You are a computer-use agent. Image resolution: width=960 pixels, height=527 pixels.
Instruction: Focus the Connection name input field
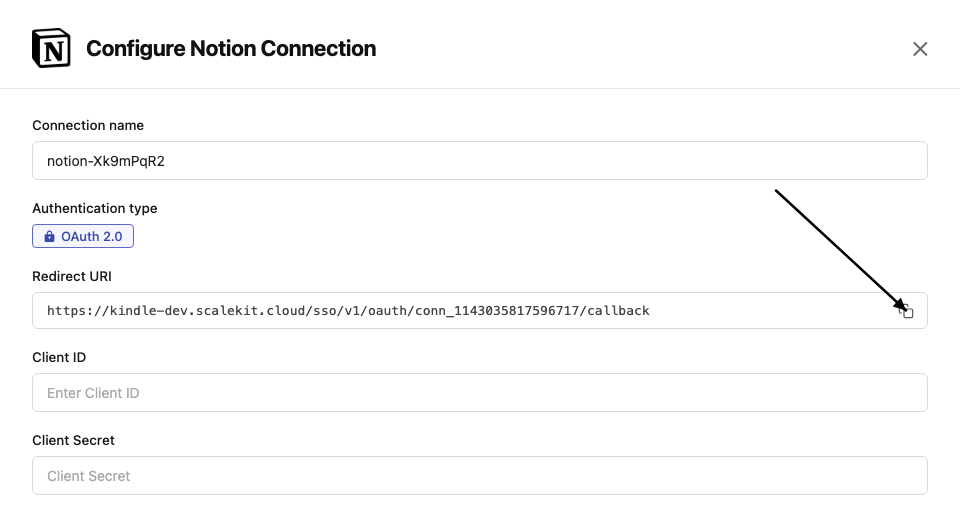tap(480, 161)
